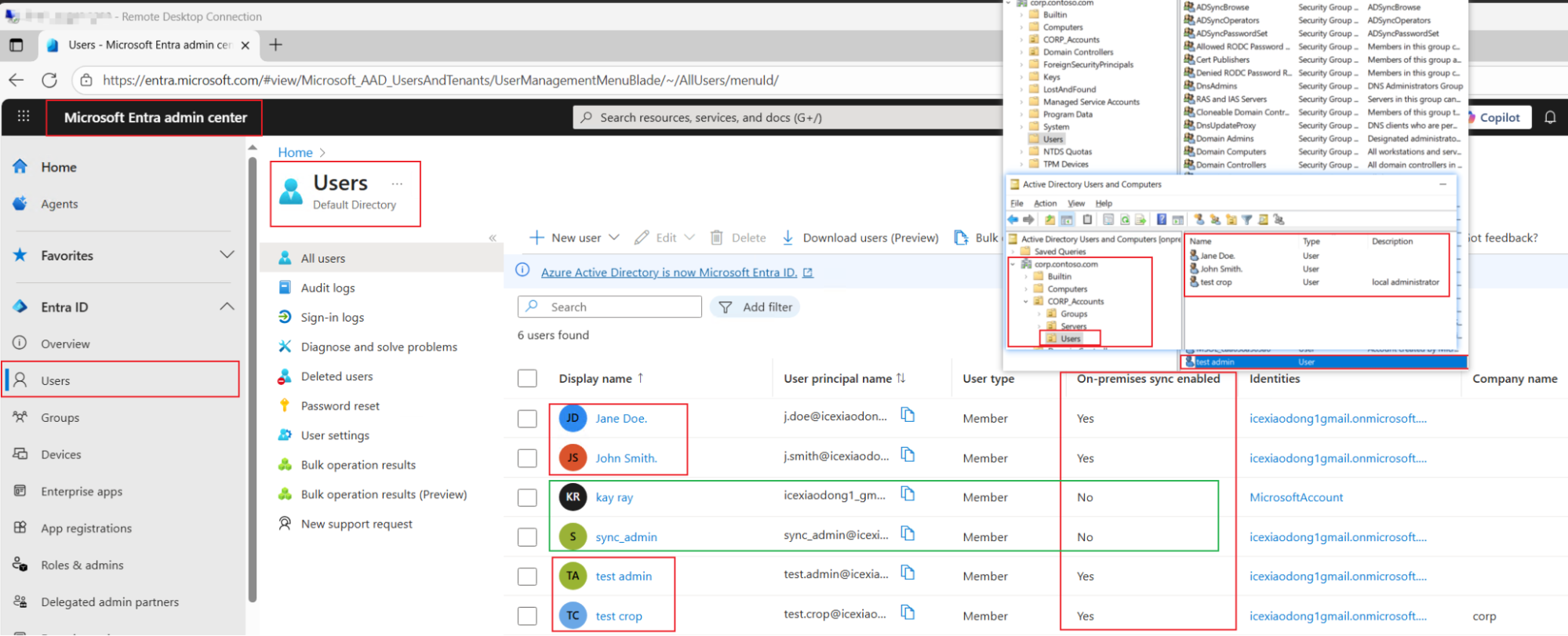The width and height of the screenshot is (1568, 636).
Task: Click the Download users (Preview) icon
Action: click(788, 238)
